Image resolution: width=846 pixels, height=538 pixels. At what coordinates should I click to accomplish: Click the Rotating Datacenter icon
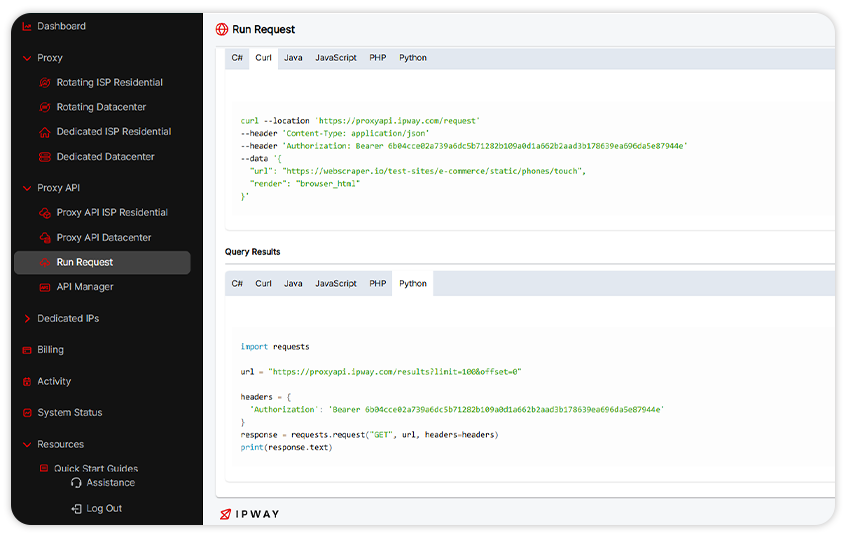coord(45,107)
